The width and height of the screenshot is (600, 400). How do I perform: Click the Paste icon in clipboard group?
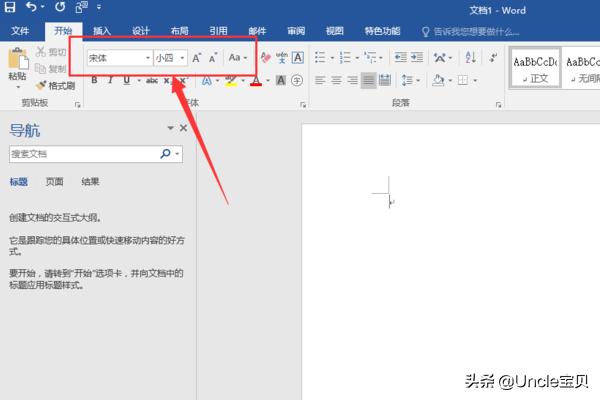coord(17,60)
